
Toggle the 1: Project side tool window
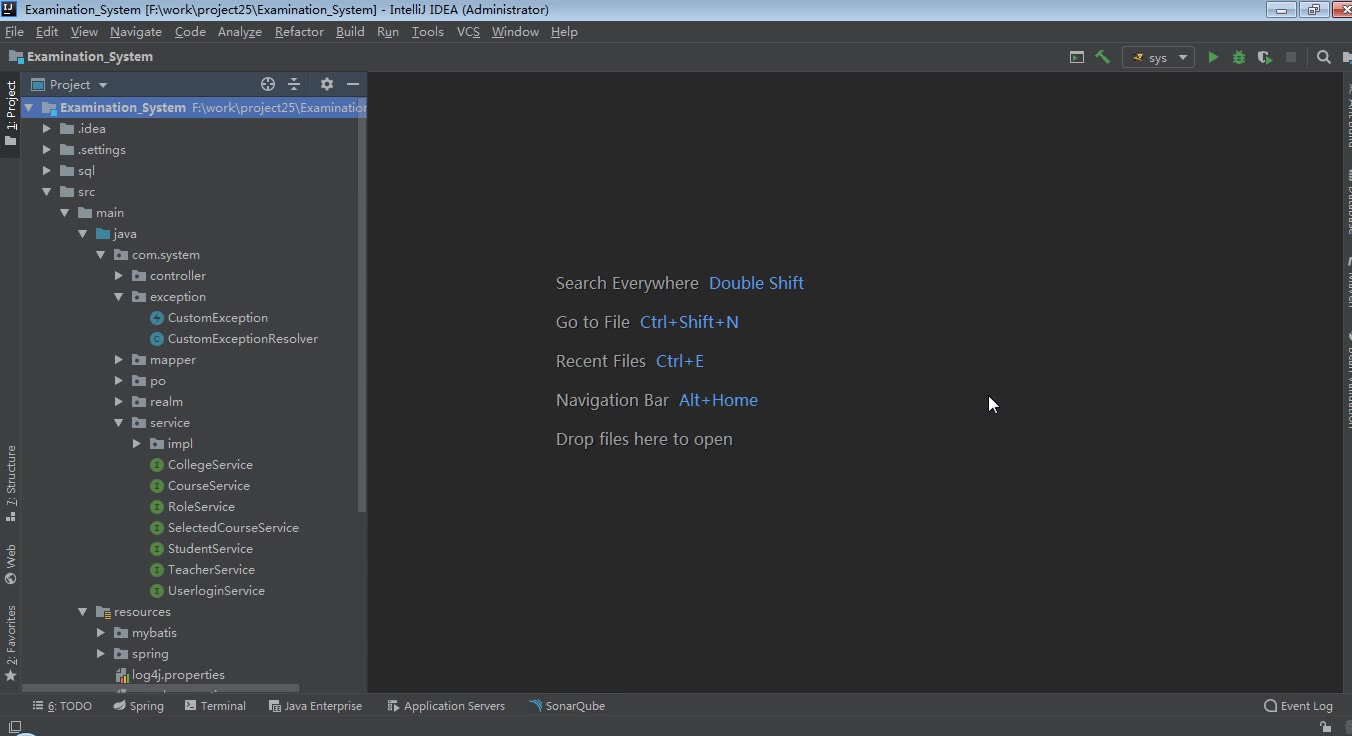pos(11,112)
